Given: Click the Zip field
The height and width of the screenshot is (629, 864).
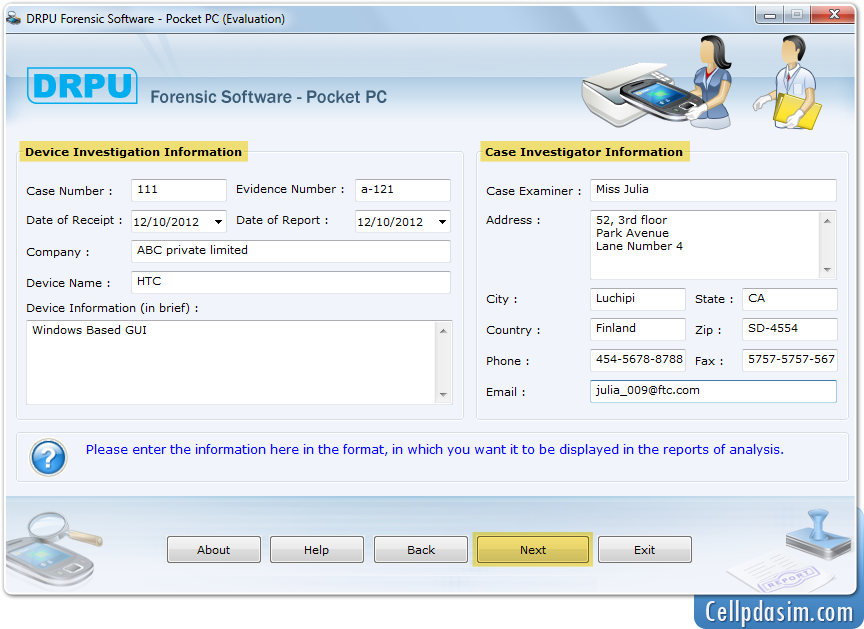Looking at the screenshot, I should pyautogui.click(x=790, y=329).
